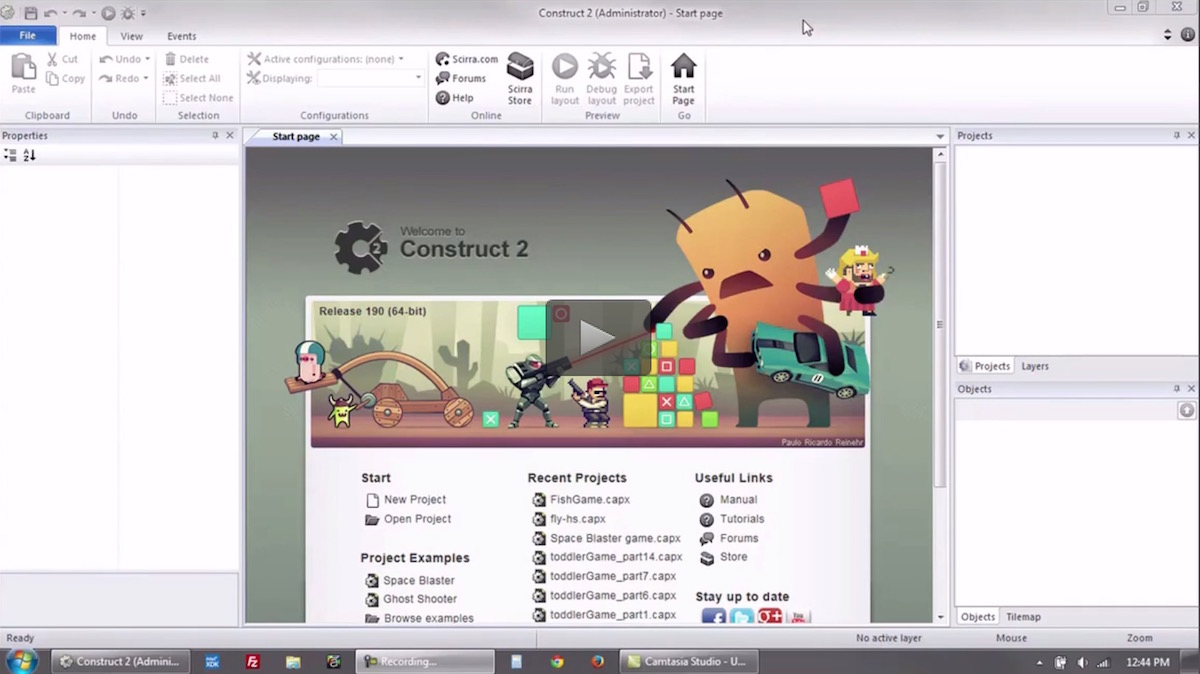Open Scirra.com from the Online group

(x=466, y=59)
